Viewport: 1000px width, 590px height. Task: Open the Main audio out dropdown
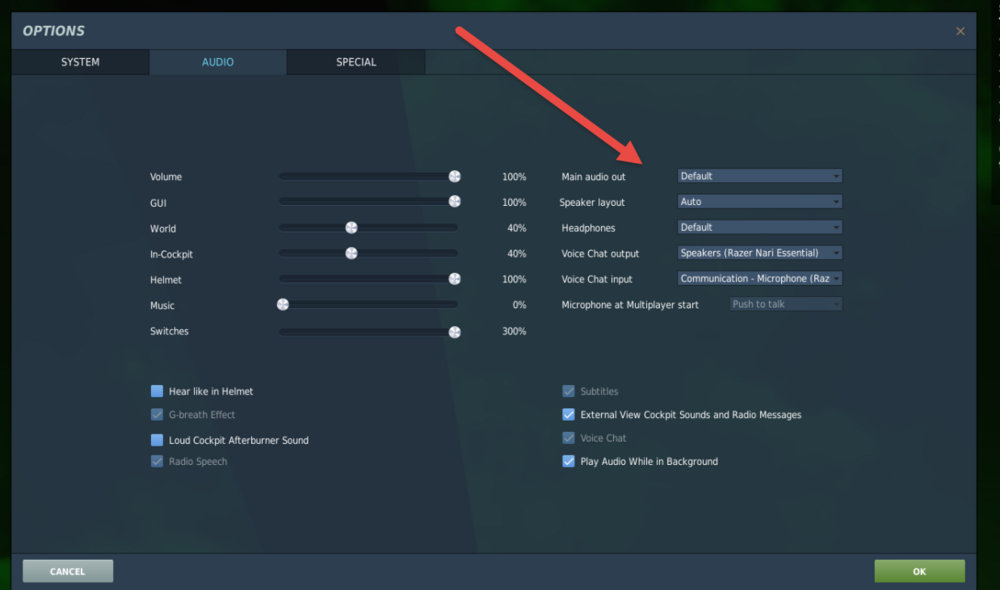tap(759, 176)
